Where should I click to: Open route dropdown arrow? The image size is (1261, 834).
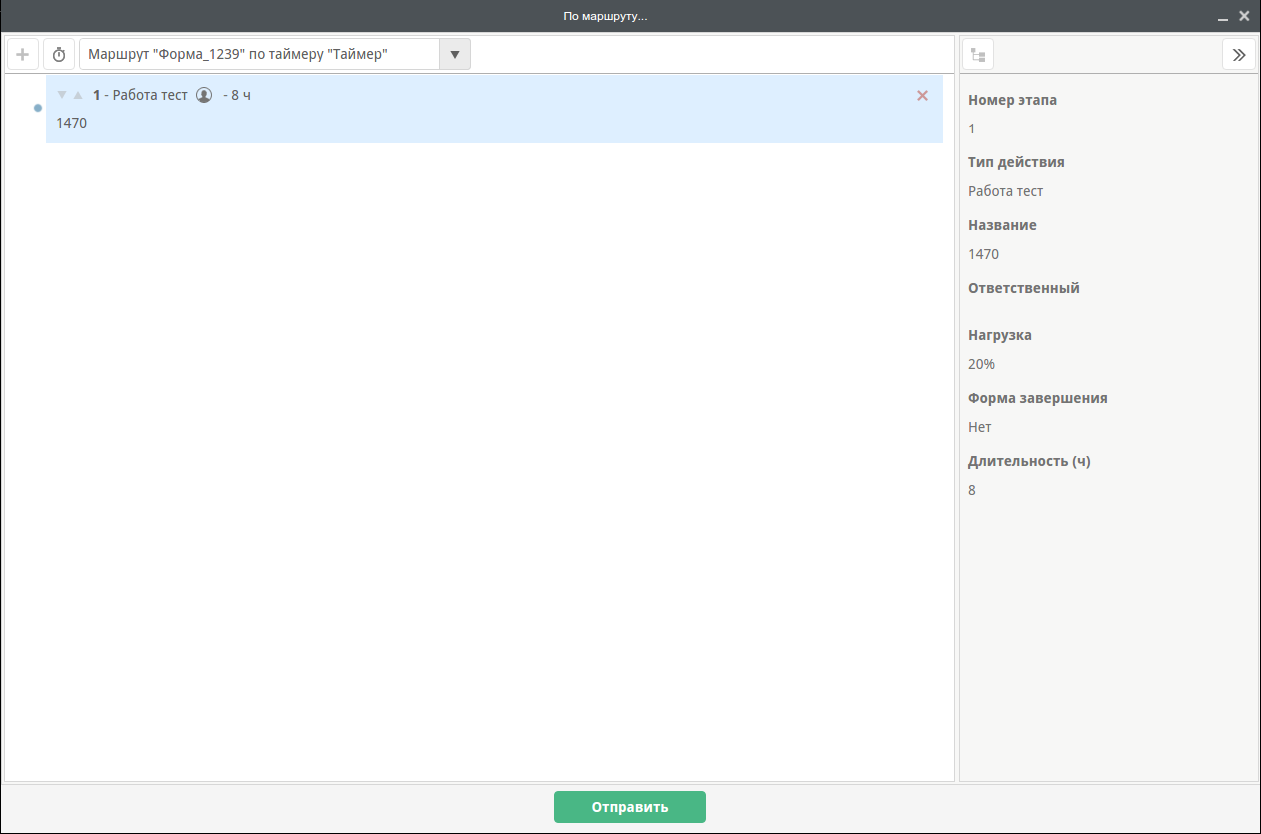click(x=455, y=54)
